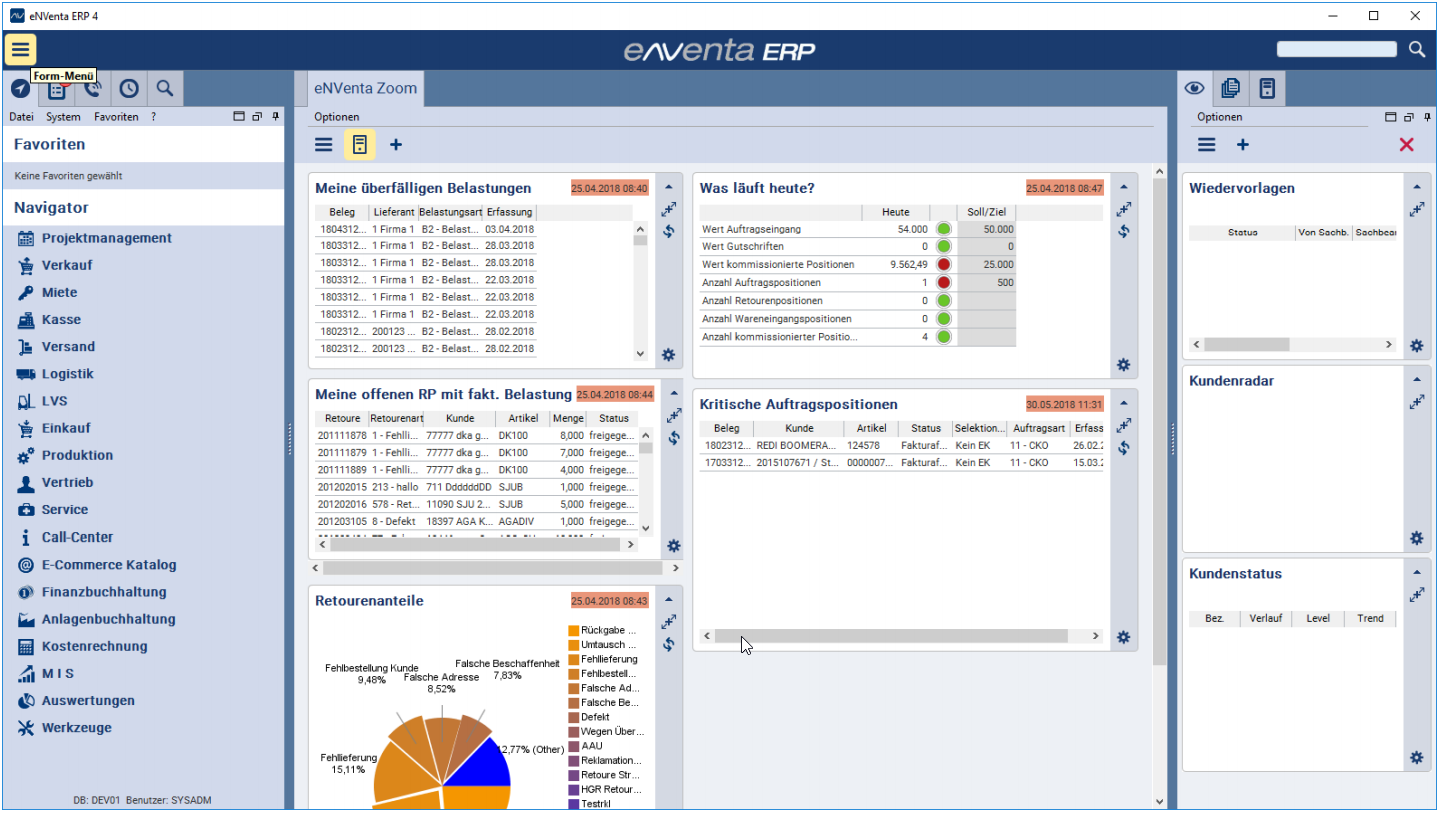This screenshot has height=814, width=1441.
Task: Open the phone call tab icon
Action: [x=93, y=89]
